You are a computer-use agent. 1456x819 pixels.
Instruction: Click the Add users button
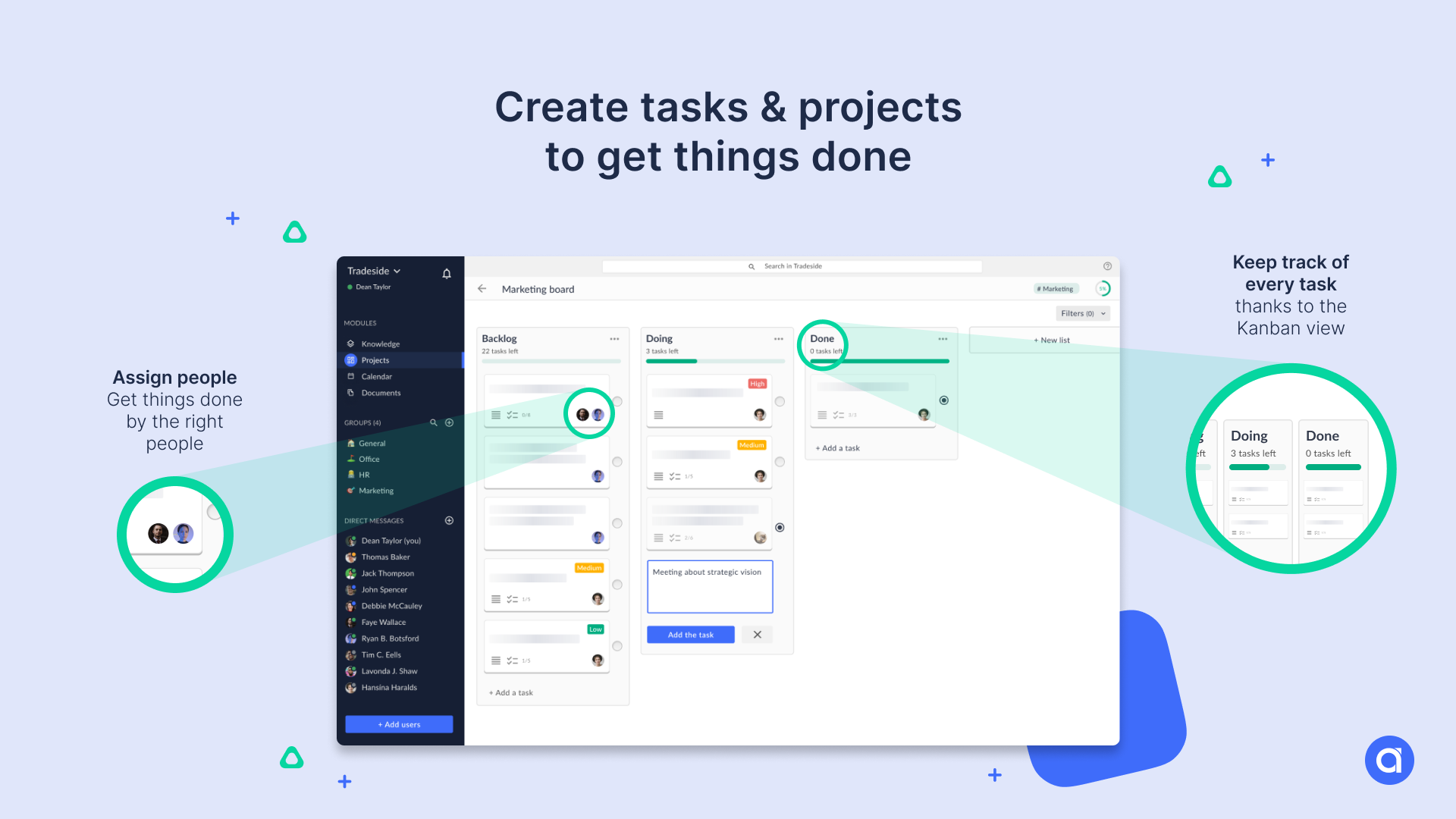[x=400, y=723]
